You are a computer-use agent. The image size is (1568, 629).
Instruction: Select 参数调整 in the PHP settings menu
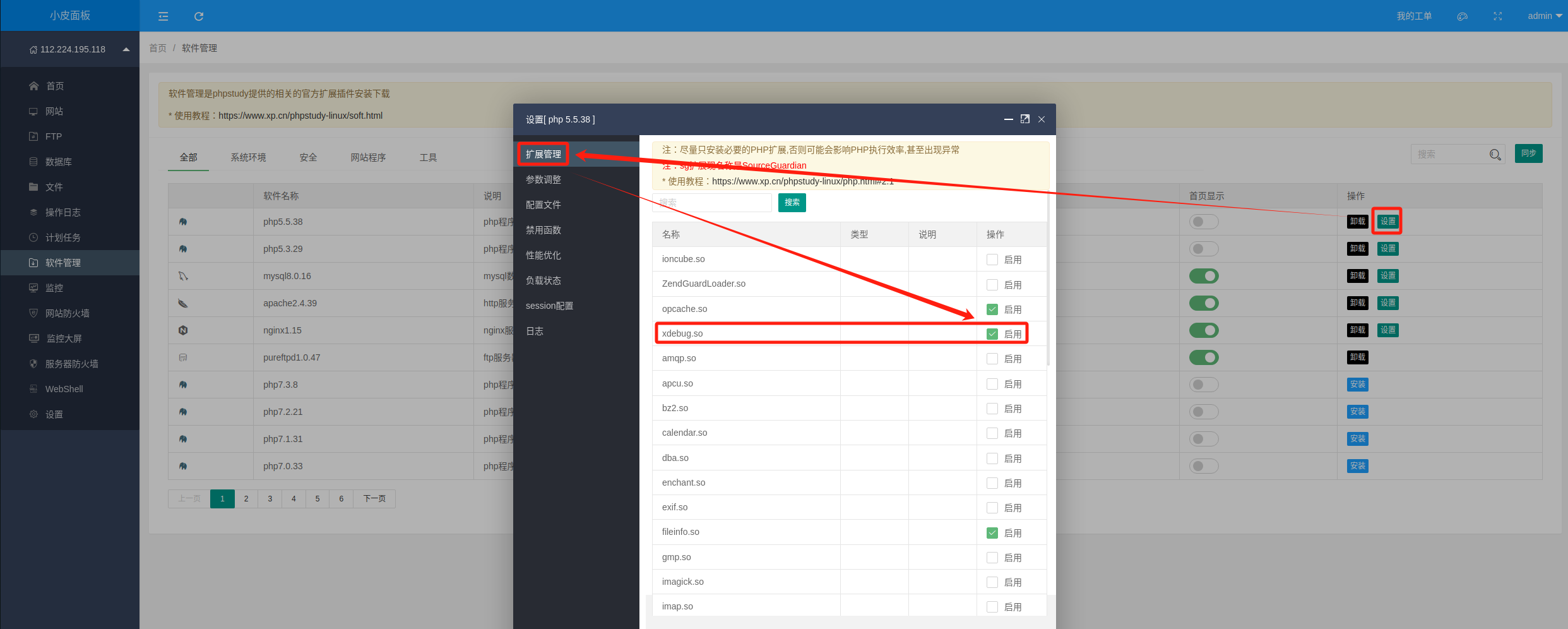tap(543, 179)
